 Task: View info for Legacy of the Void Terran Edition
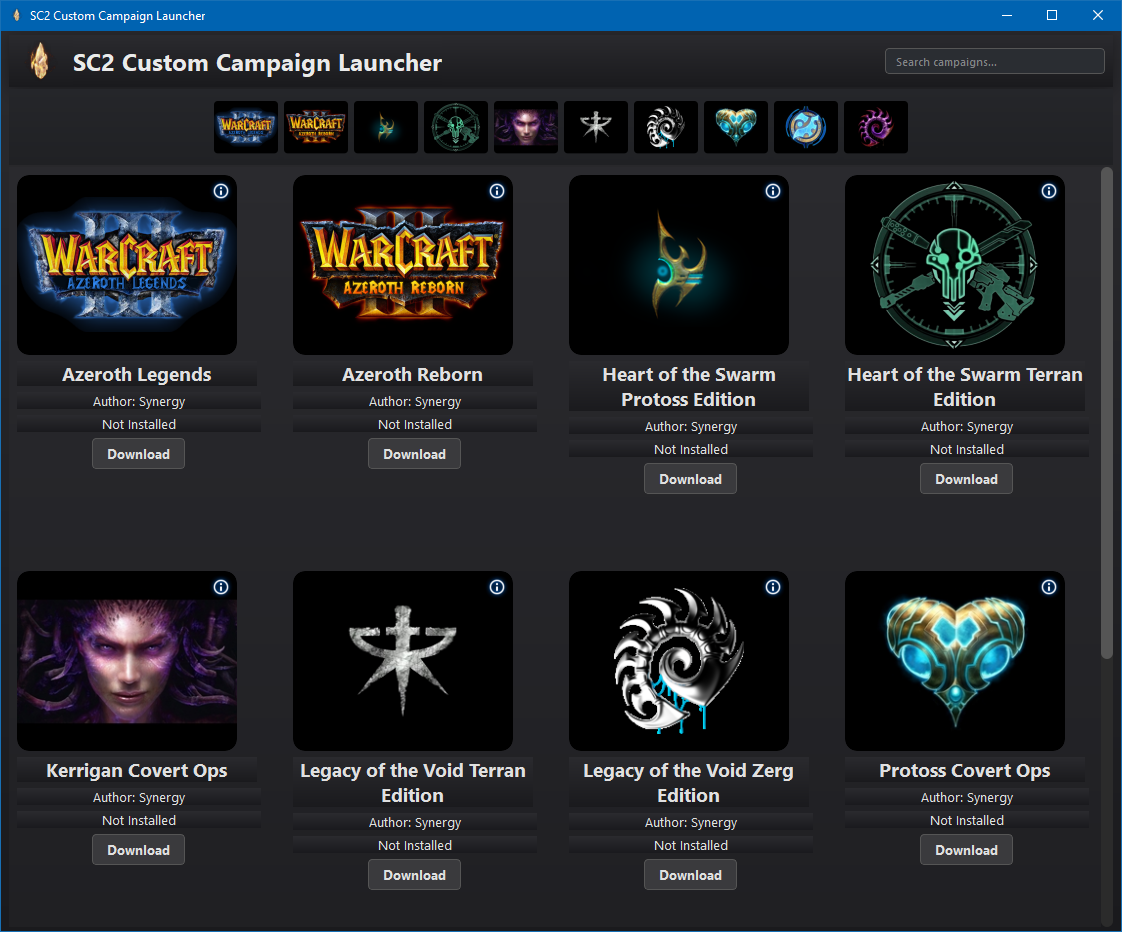[497, 587]
